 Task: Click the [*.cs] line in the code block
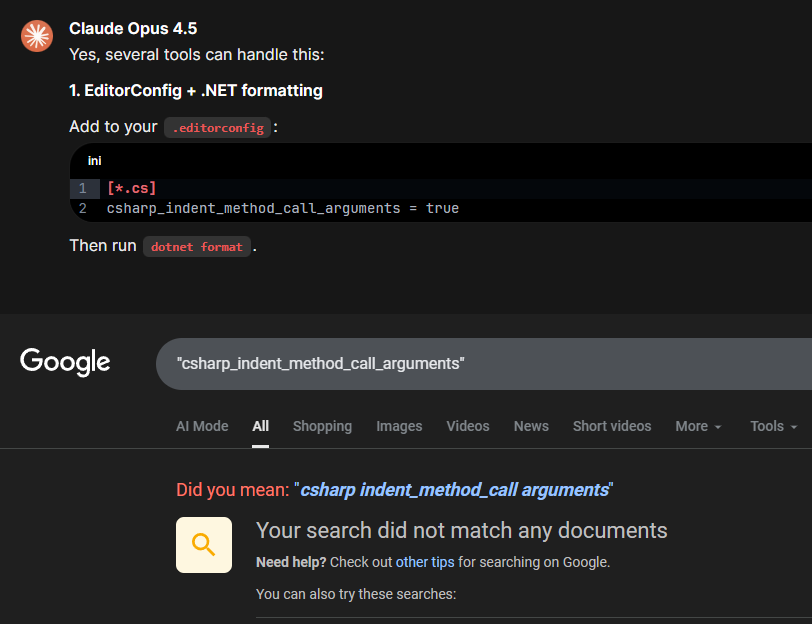coord(132,188)
